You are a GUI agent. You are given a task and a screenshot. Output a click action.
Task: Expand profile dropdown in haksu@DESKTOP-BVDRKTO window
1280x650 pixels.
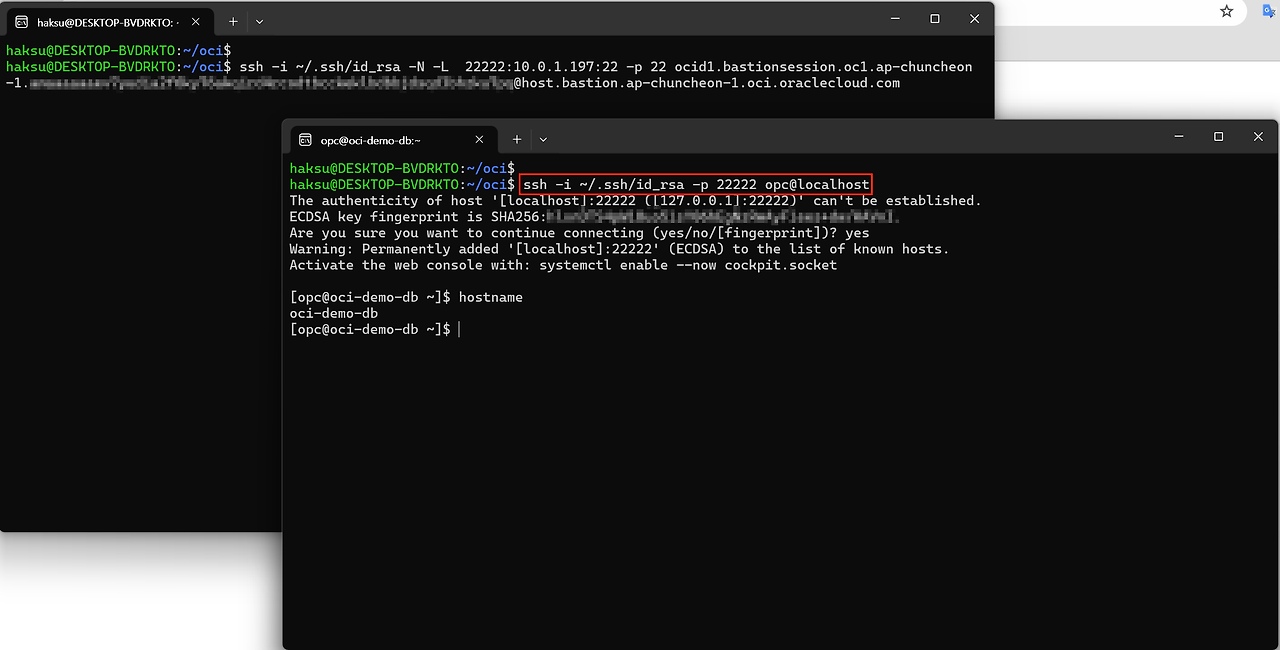260,21
